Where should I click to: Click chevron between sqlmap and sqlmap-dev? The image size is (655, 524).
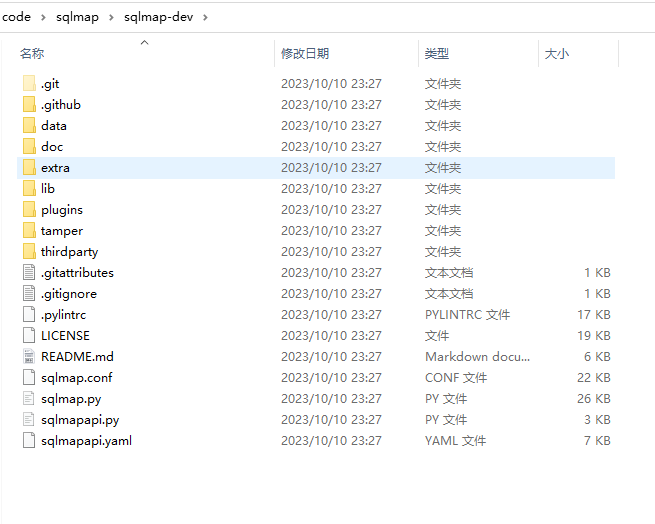[110, 17]
